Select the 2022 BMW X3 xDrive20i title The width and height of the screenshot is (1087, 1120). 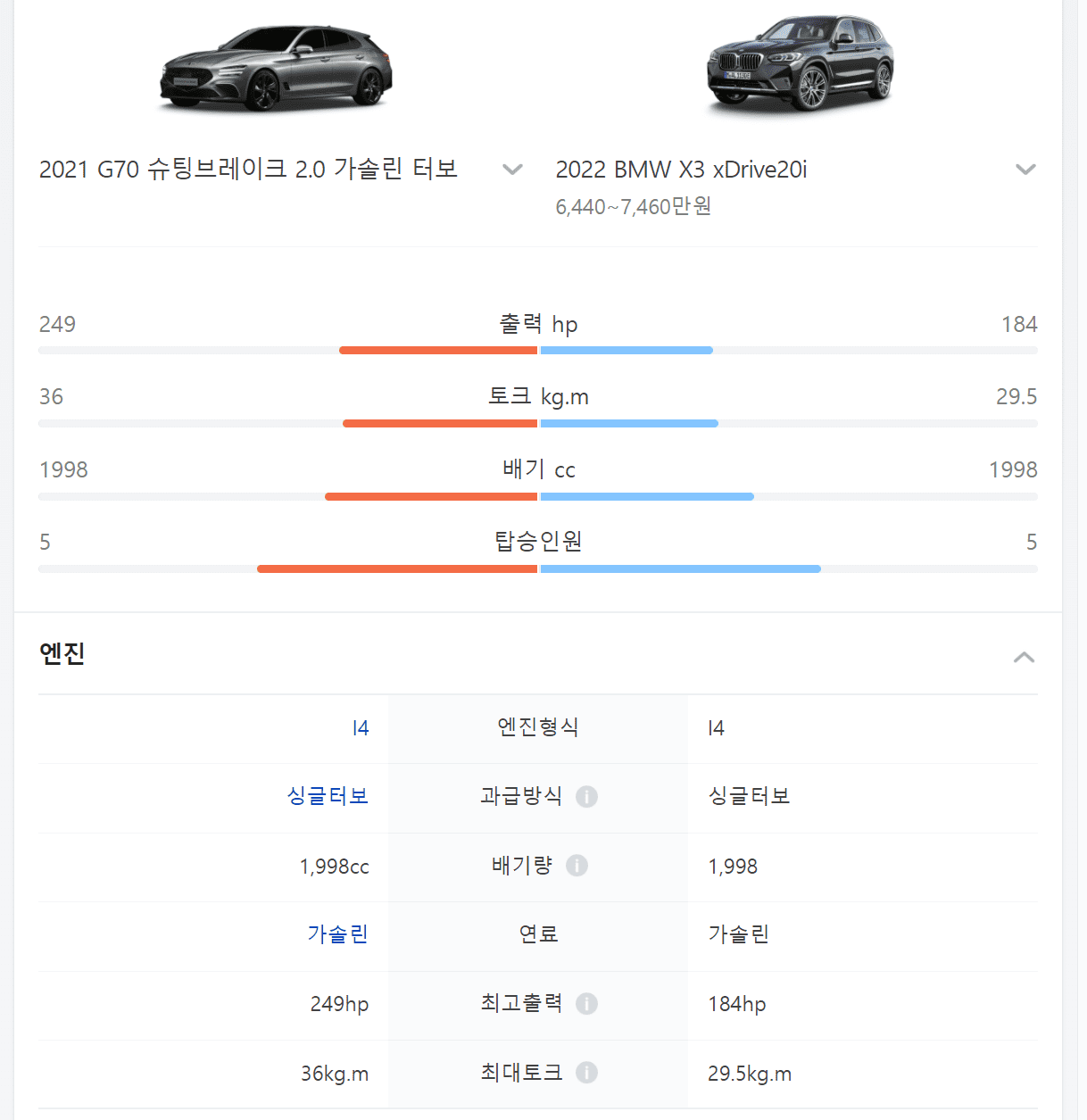681,170
